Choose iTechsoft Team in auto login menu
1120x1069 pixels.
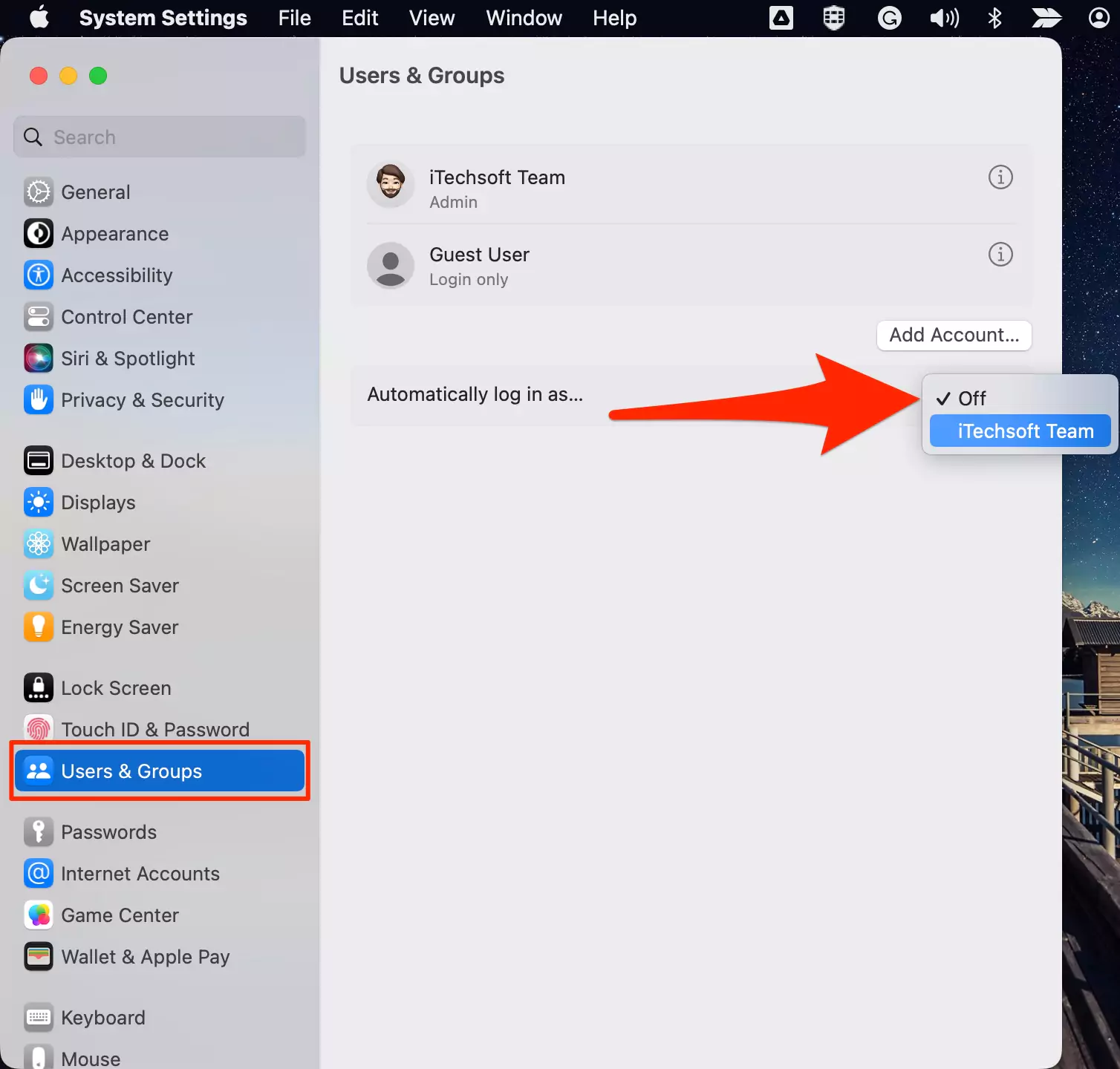[x=1020, y=431]
